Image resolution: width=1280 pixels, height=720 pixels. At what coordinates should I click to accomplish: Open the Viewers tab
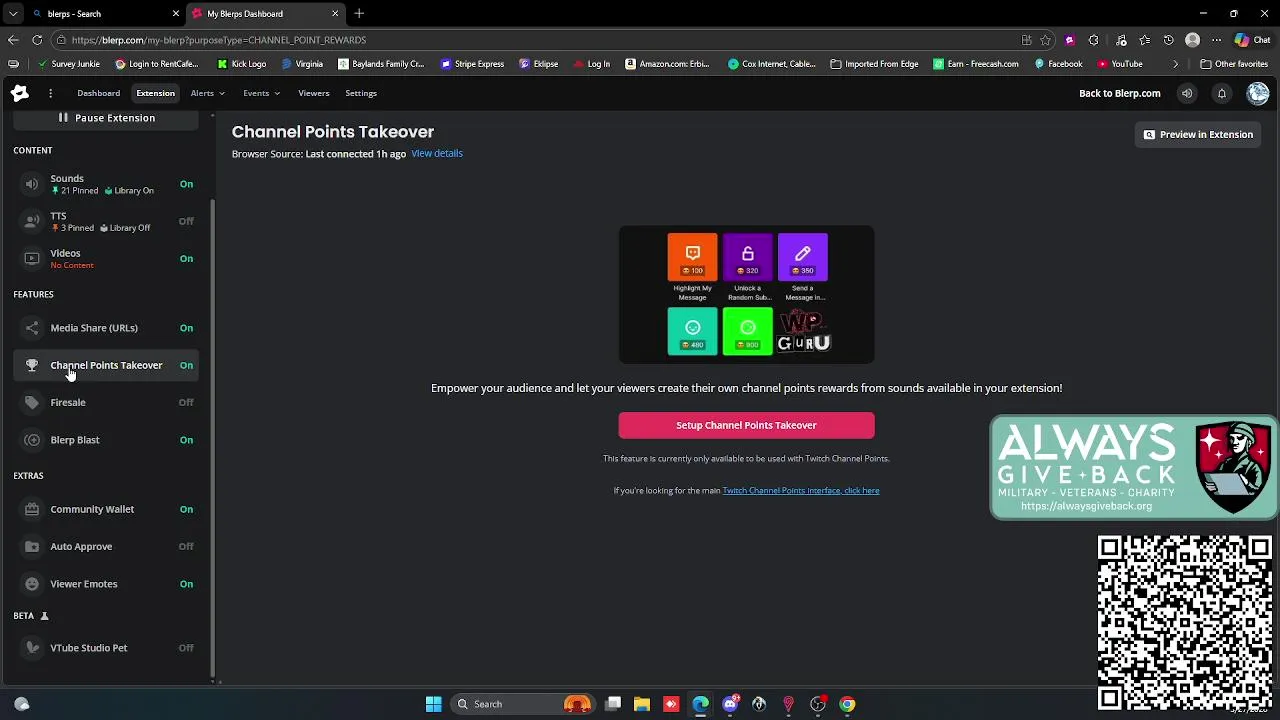coord(313,93)
